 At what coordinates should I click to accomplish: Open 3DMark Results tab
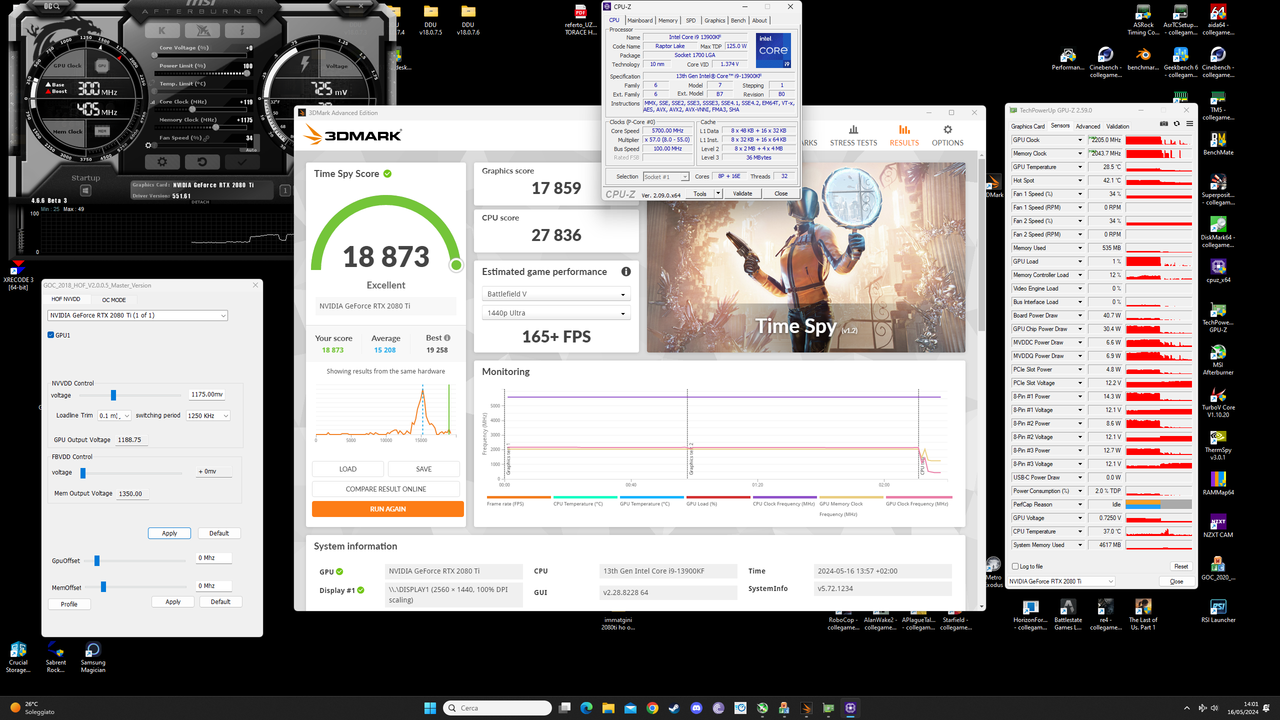point(904,135)
